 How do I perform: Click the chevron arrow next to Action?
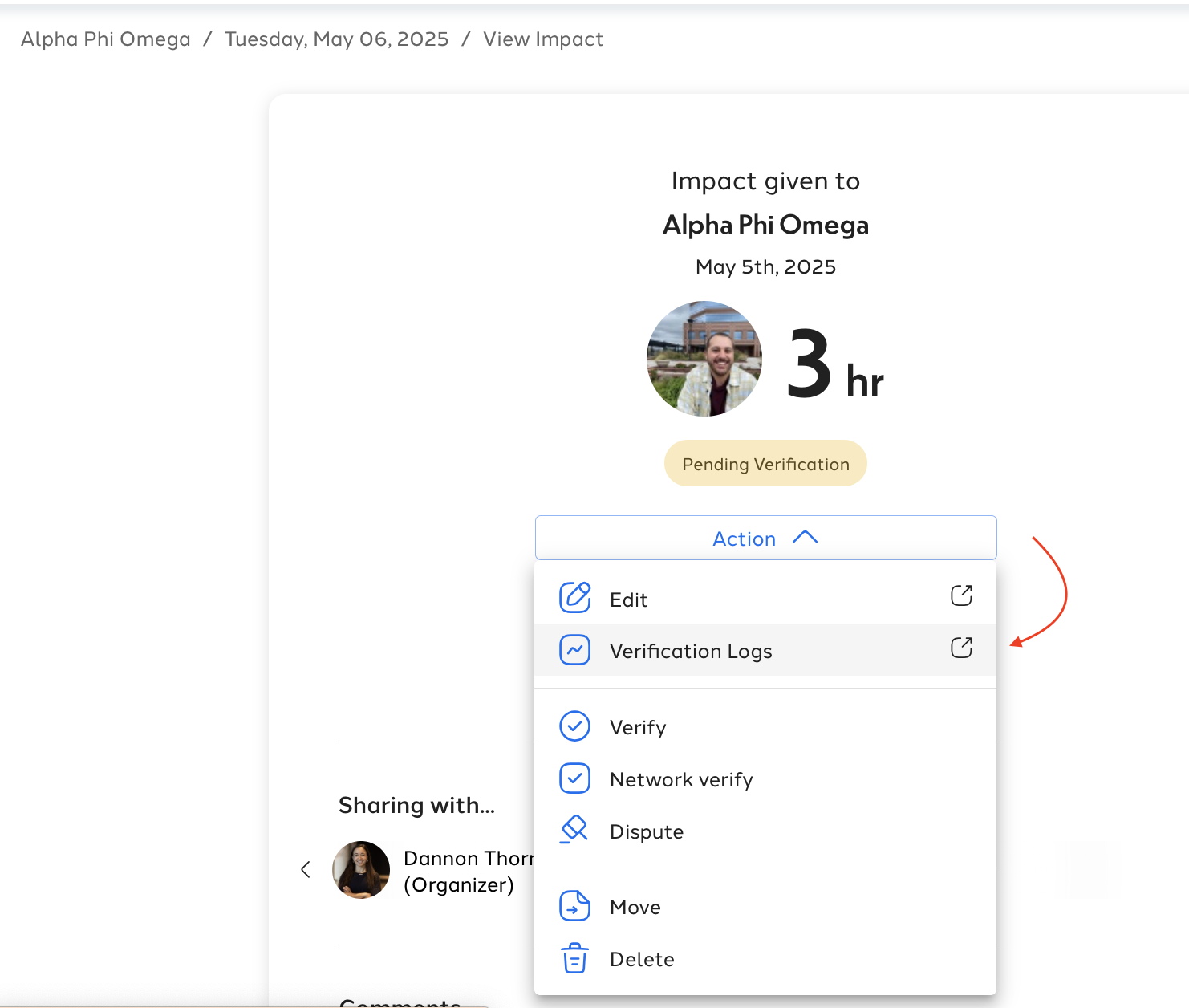click(805, 538)
